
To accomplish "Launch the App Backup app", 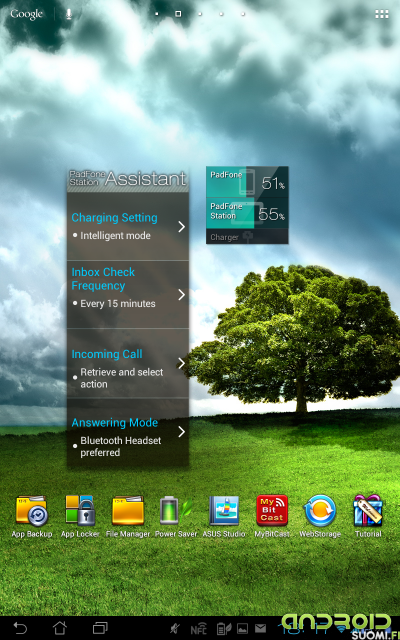I will tap(32, 517).
